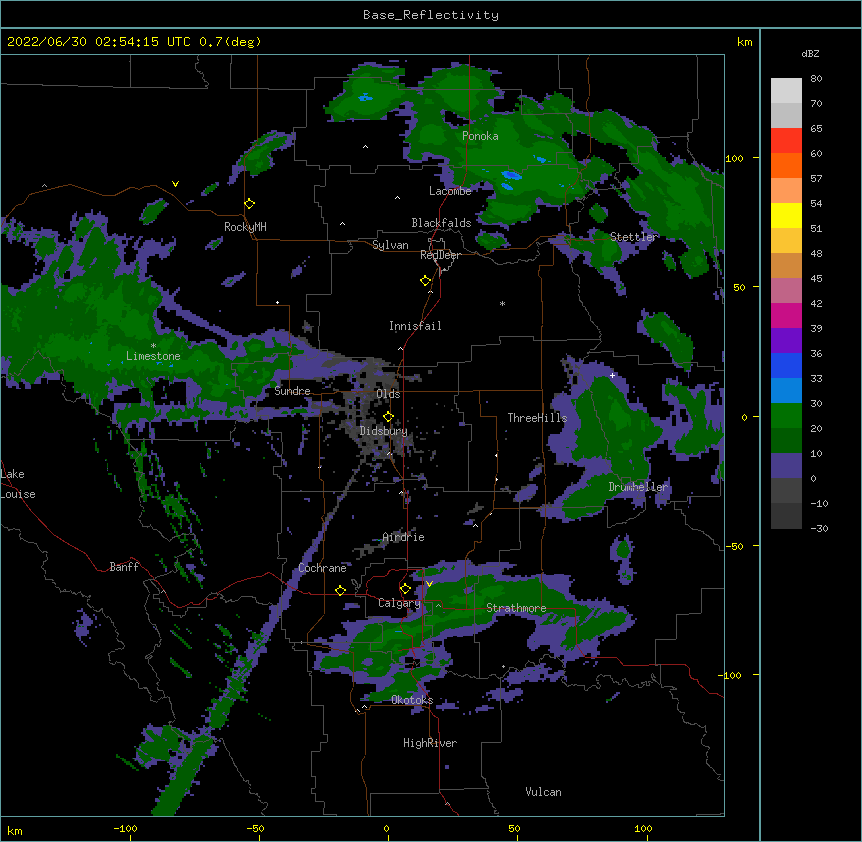Screen dimensions: 862x842
Task: Click the yellow diamond marker beside RockyMH
Action: point(250,204)
